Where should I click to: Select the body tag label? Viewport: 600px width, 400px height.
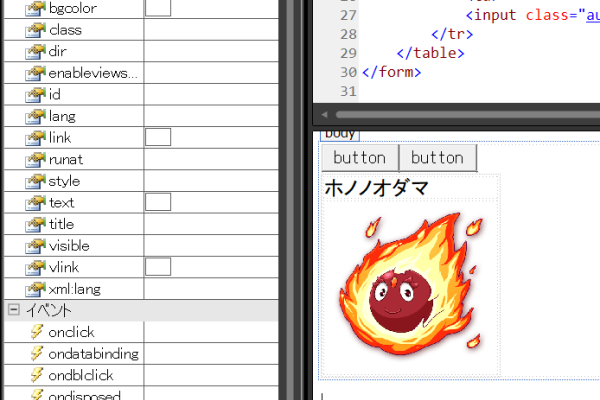click(340, 135)
